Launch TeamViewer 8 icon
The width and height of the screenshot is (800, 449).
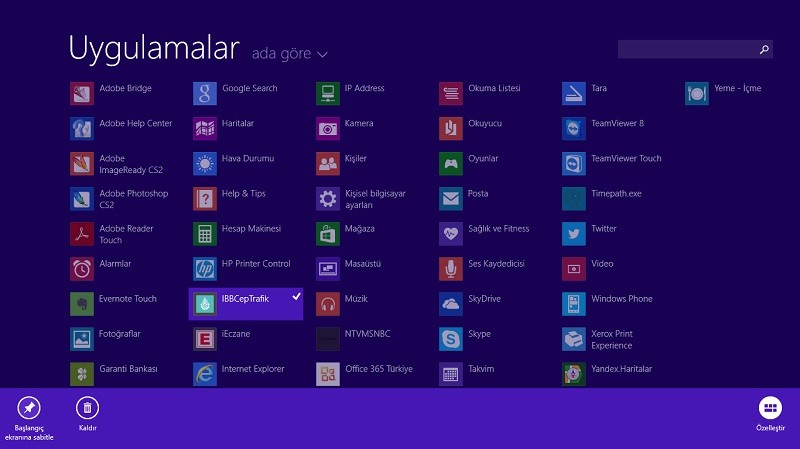click(x=573, y=129)
